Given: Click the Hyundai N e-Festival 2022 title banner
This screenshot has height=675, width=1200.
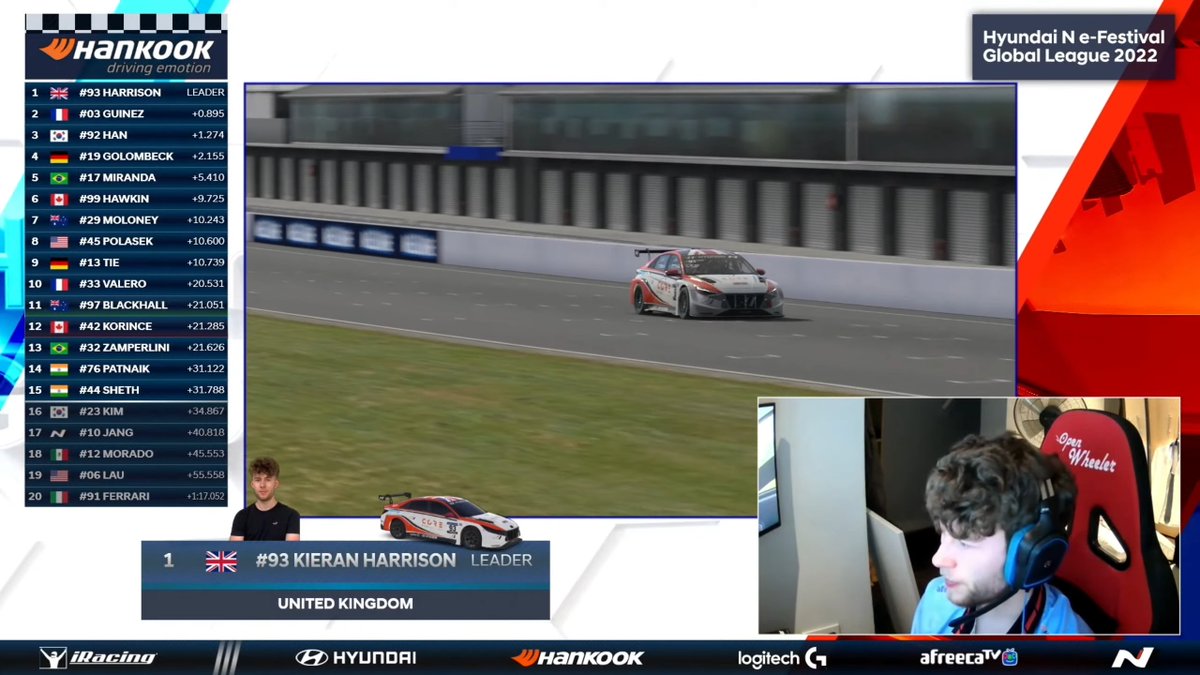Looking at the screenshot, I should tap(1074, 43).
